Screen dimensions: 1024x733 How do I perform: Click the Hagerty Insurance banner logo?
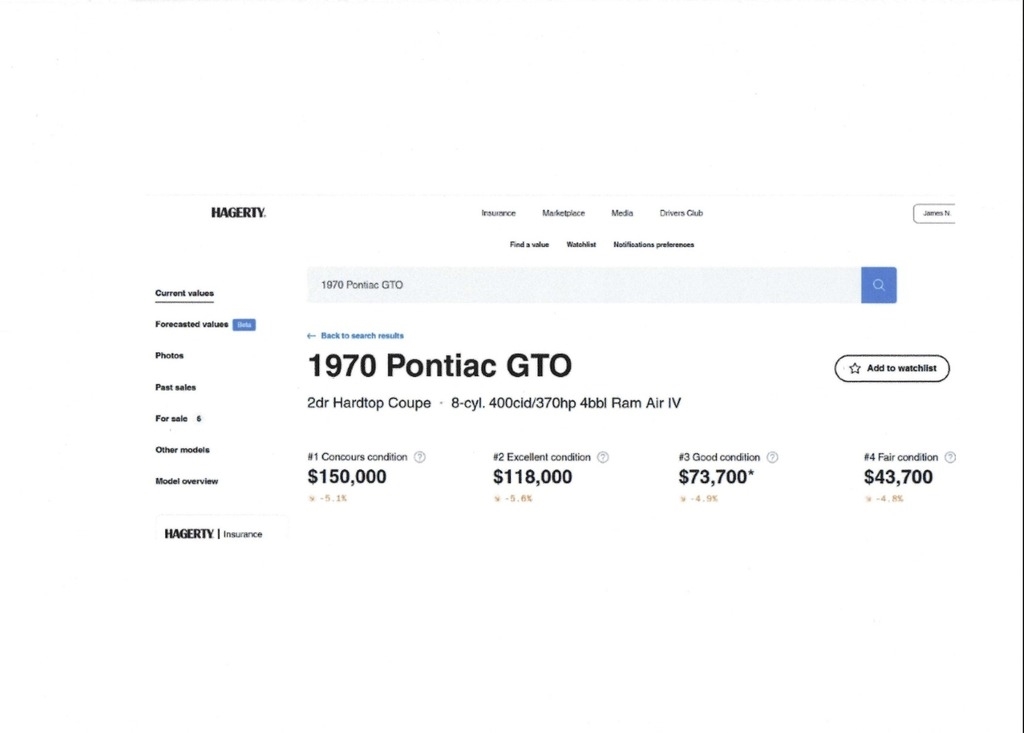tap(213, 534)
